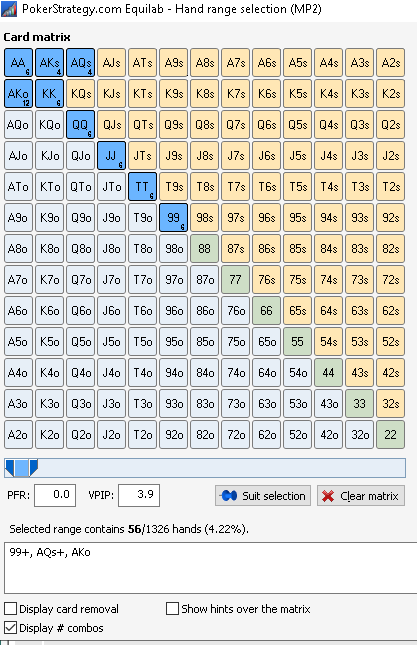The height and width of the screenshot is (645, 417).
Task: Click the VPIP value field
Action: tap(139, 495)
